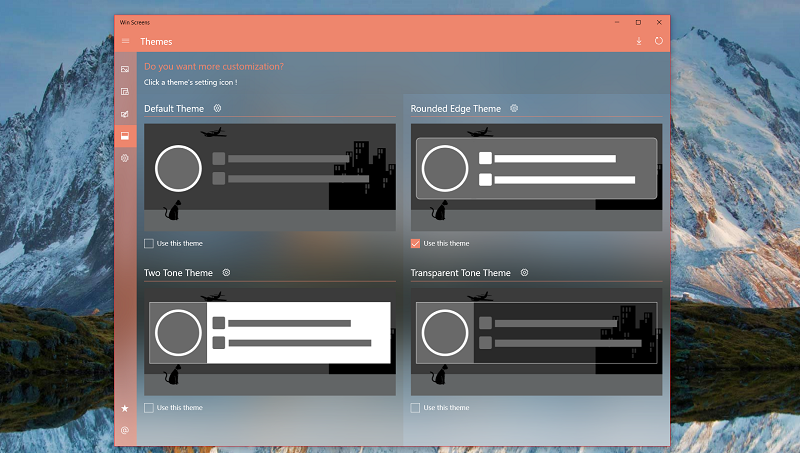Open the third sidebar edit-image icon
This screenshot has height=453, width=800.
(125, 114)
